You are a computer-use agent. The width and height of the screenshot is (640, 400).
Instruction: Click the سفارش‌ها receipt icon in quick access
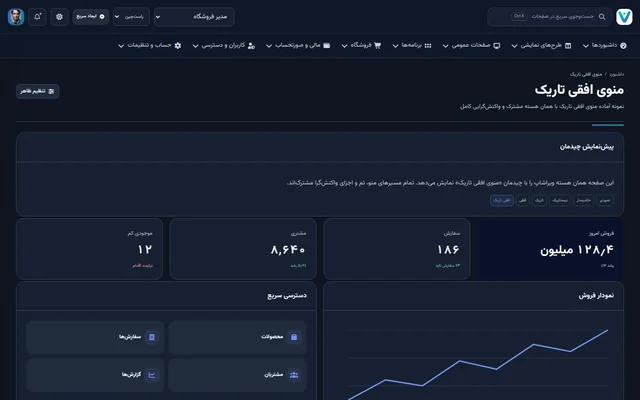pyautogui.click(x=152, y=337)
